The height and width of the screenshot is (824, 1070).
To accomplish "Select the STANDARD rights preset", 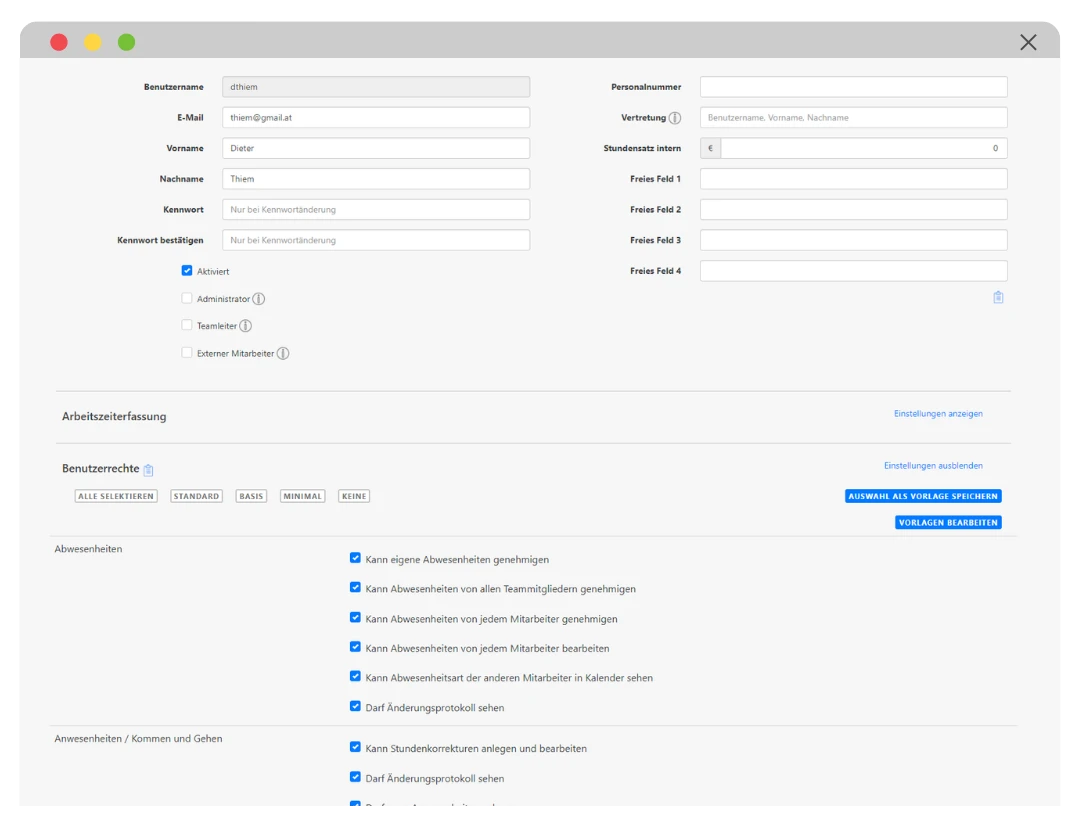I will coord(196,496).
